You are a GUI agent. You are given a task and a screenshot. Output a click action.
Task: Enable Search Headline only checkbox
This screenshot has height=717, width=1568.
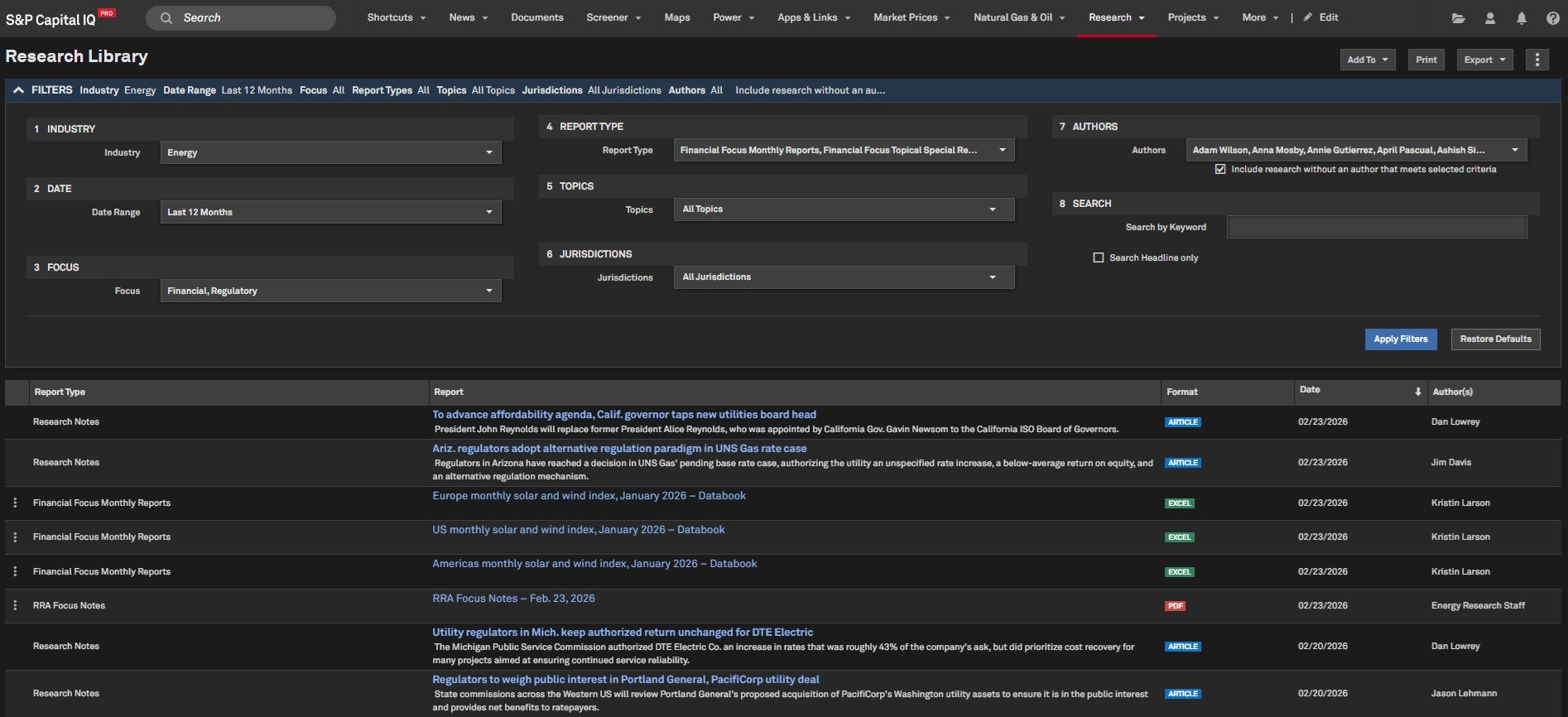click(x=1098, y=257)
